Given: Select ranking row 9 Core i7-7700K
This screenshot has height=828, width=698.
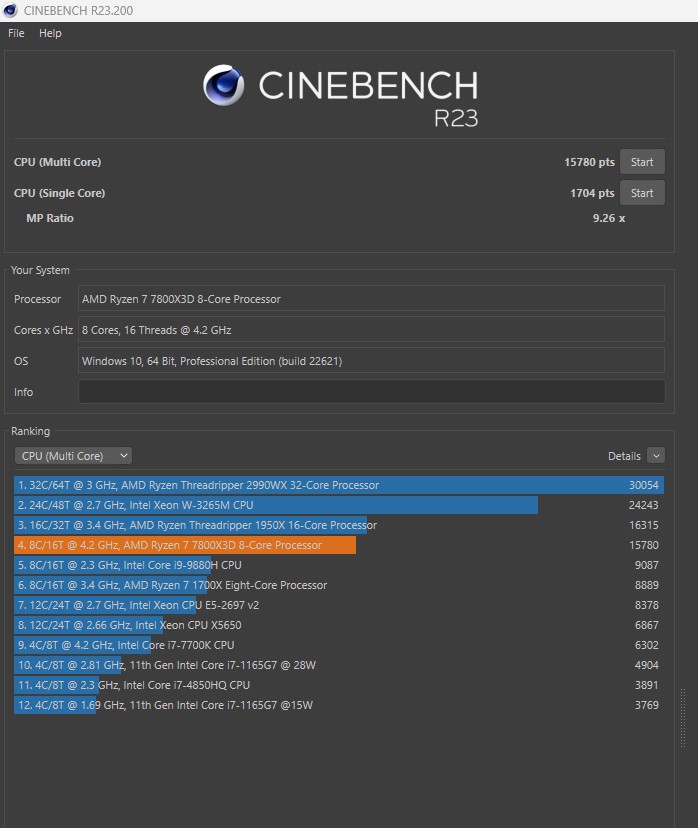Looking at the screenshot, I should [x=339, y=645].
